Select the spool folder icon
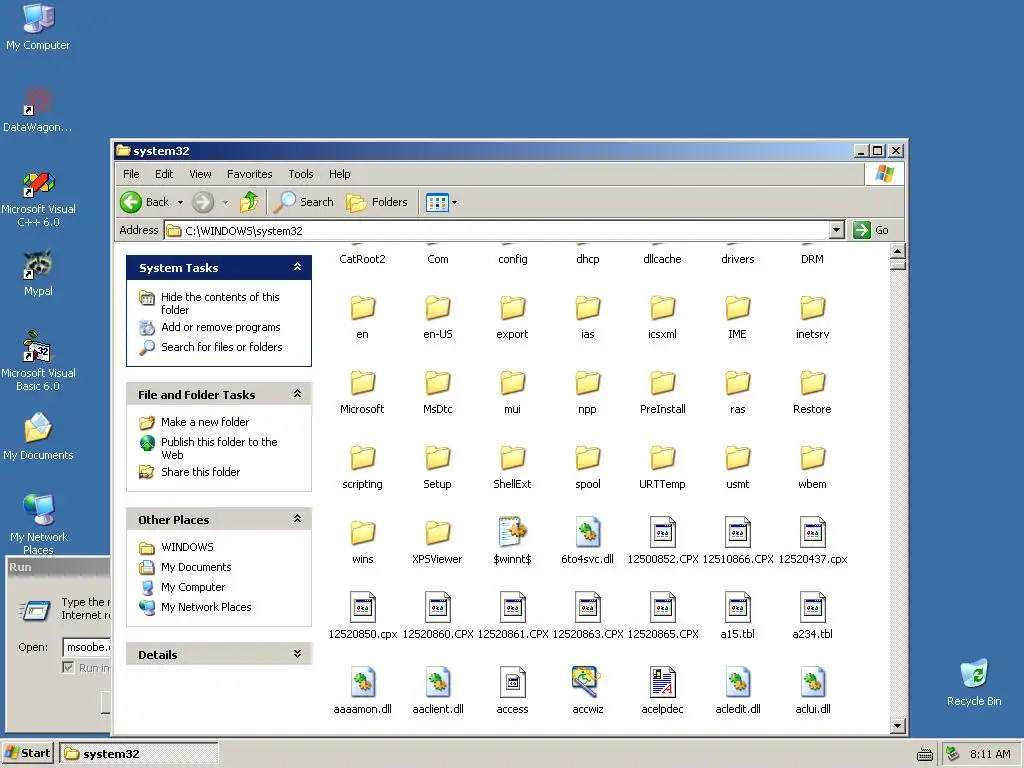This screenshot has height=768, width=1024. tap(588, 457)
